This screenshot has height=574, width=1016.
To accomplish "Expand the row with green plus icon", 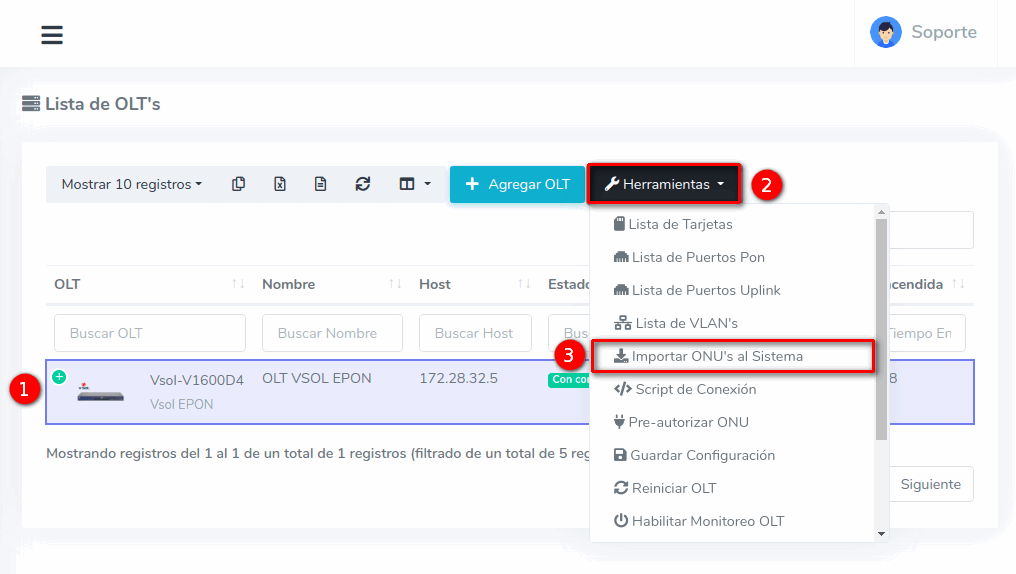I will tap(59, 377).
